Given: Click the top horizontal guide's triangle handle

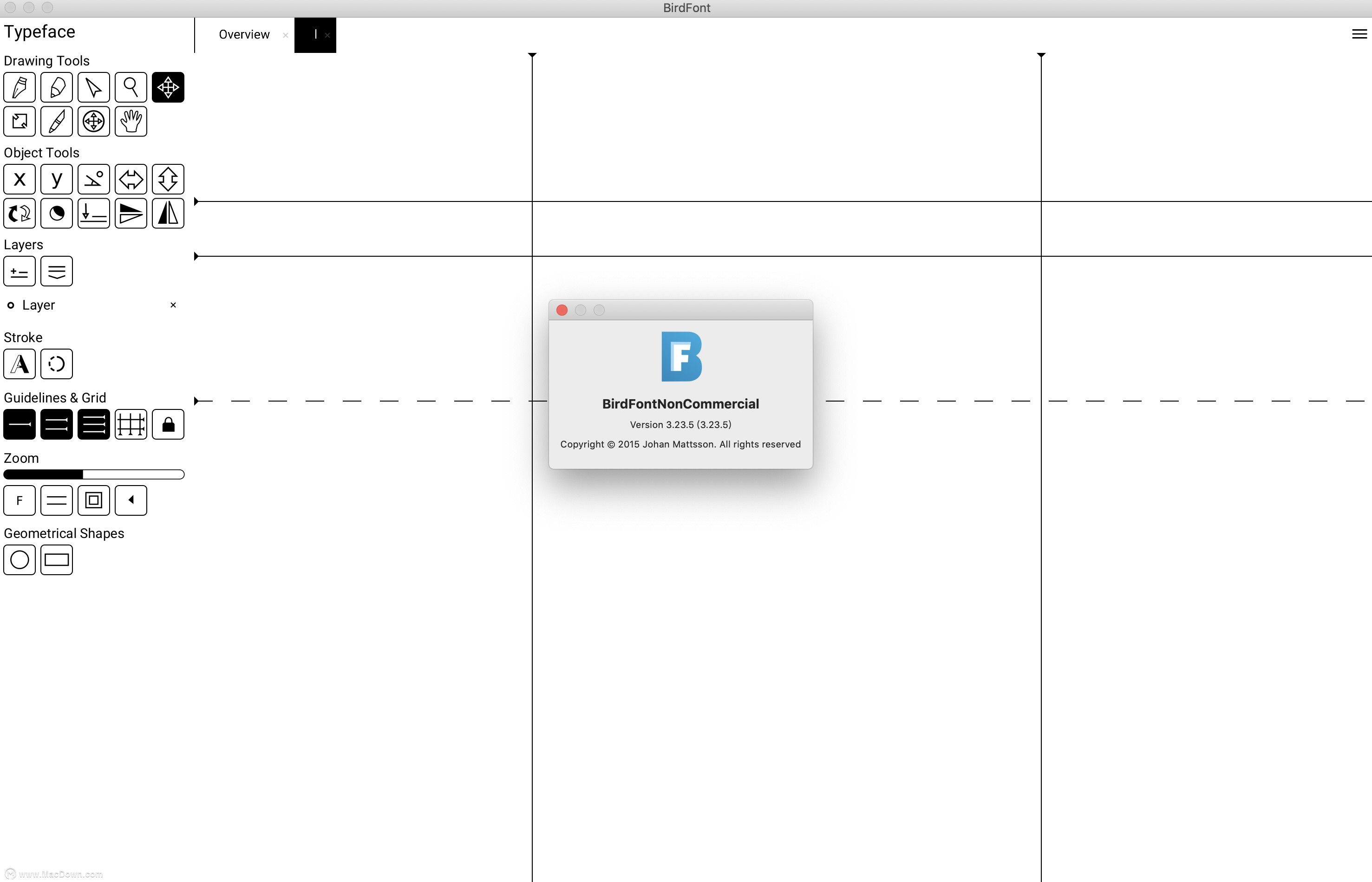Looking at the screenshot, I should click(x=196, y=201).
